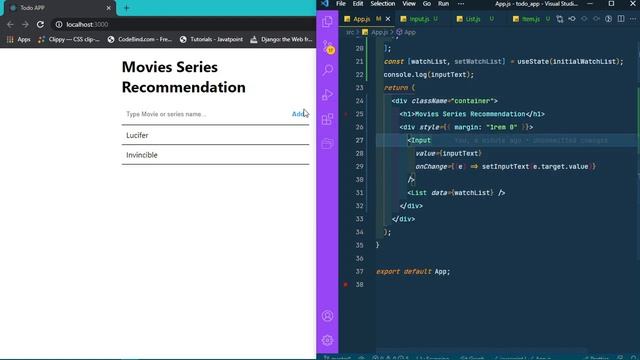
Task: Click line number 31 in the gutter
Action: coord(359,193)
